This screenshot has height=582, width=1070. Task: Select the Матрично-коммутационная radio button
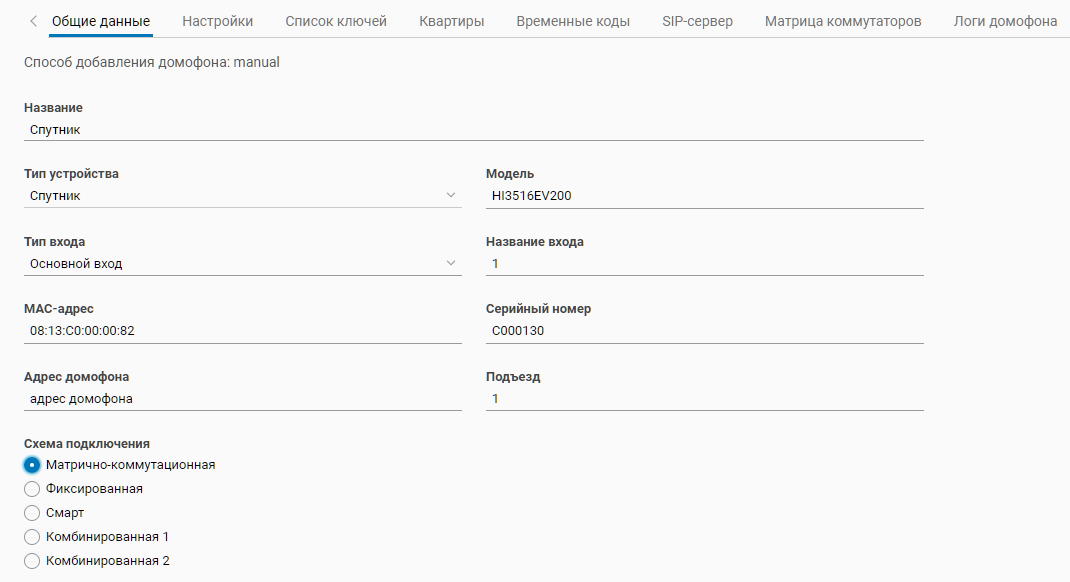click(32, 465)
